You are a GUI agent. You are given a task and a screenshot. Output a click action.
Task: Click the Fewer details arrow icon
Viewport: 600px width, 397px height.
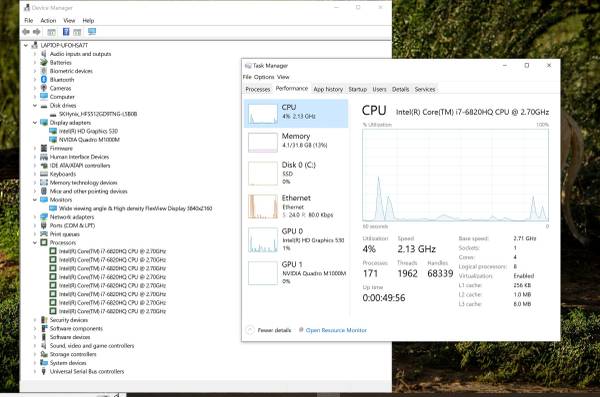249,330
